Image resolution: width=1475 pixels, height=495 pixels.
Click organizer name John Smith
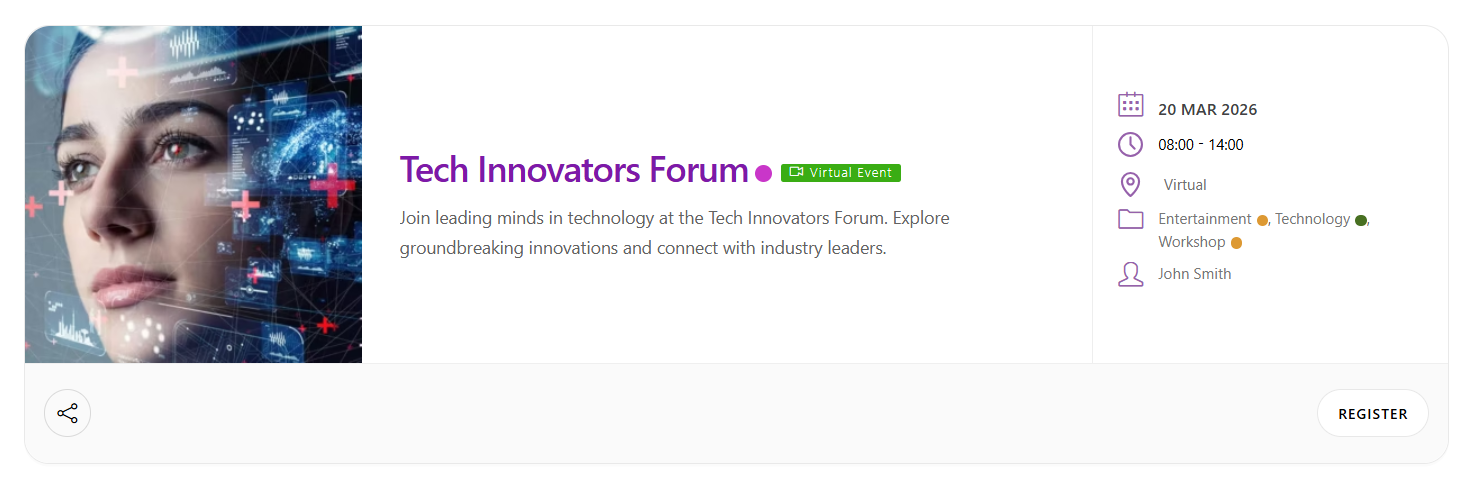(x=1194, y=274)
